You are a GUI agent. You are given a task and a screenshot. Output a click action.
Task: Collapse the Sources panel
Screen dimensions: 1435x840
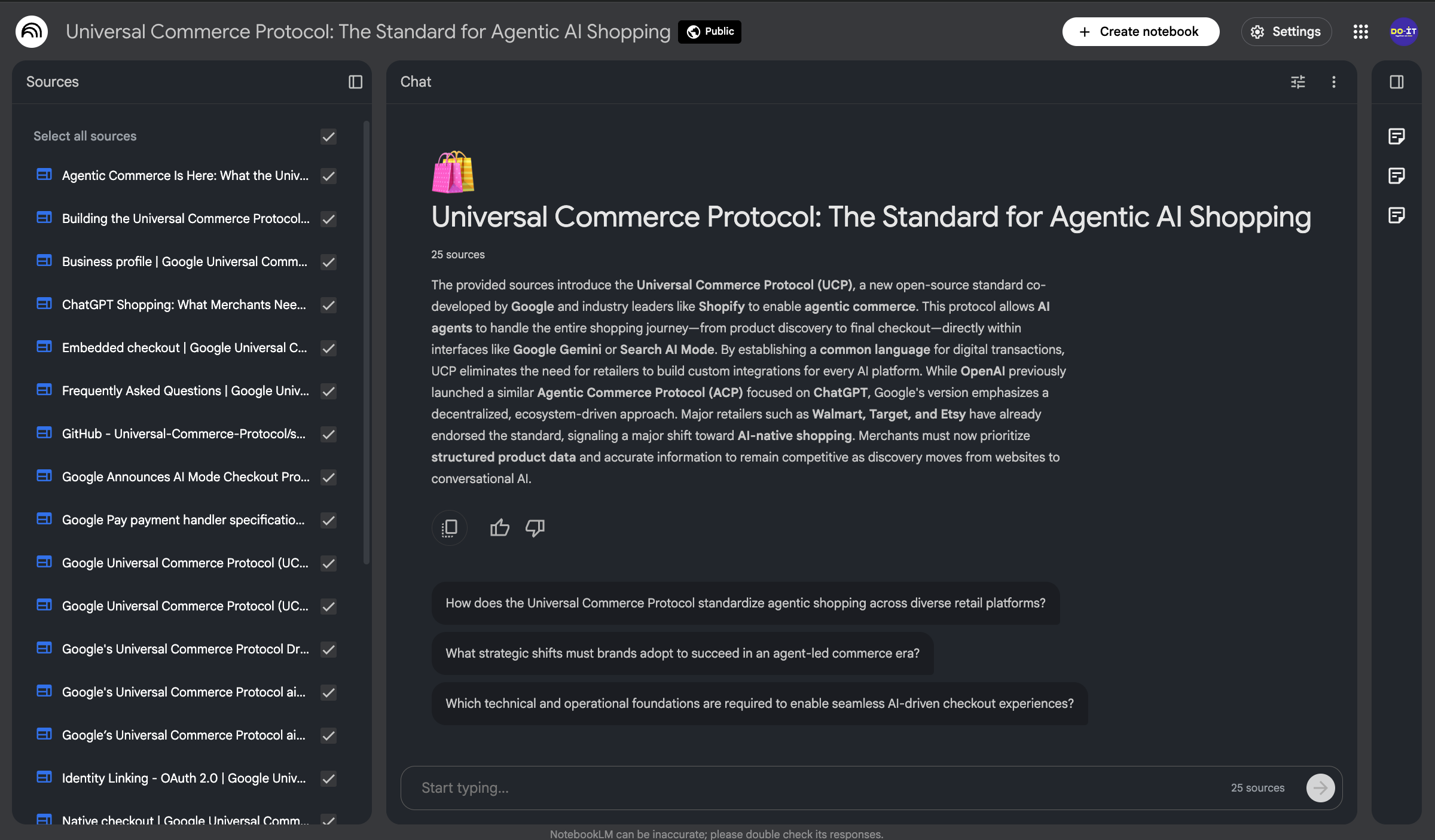tap(355, 82)
